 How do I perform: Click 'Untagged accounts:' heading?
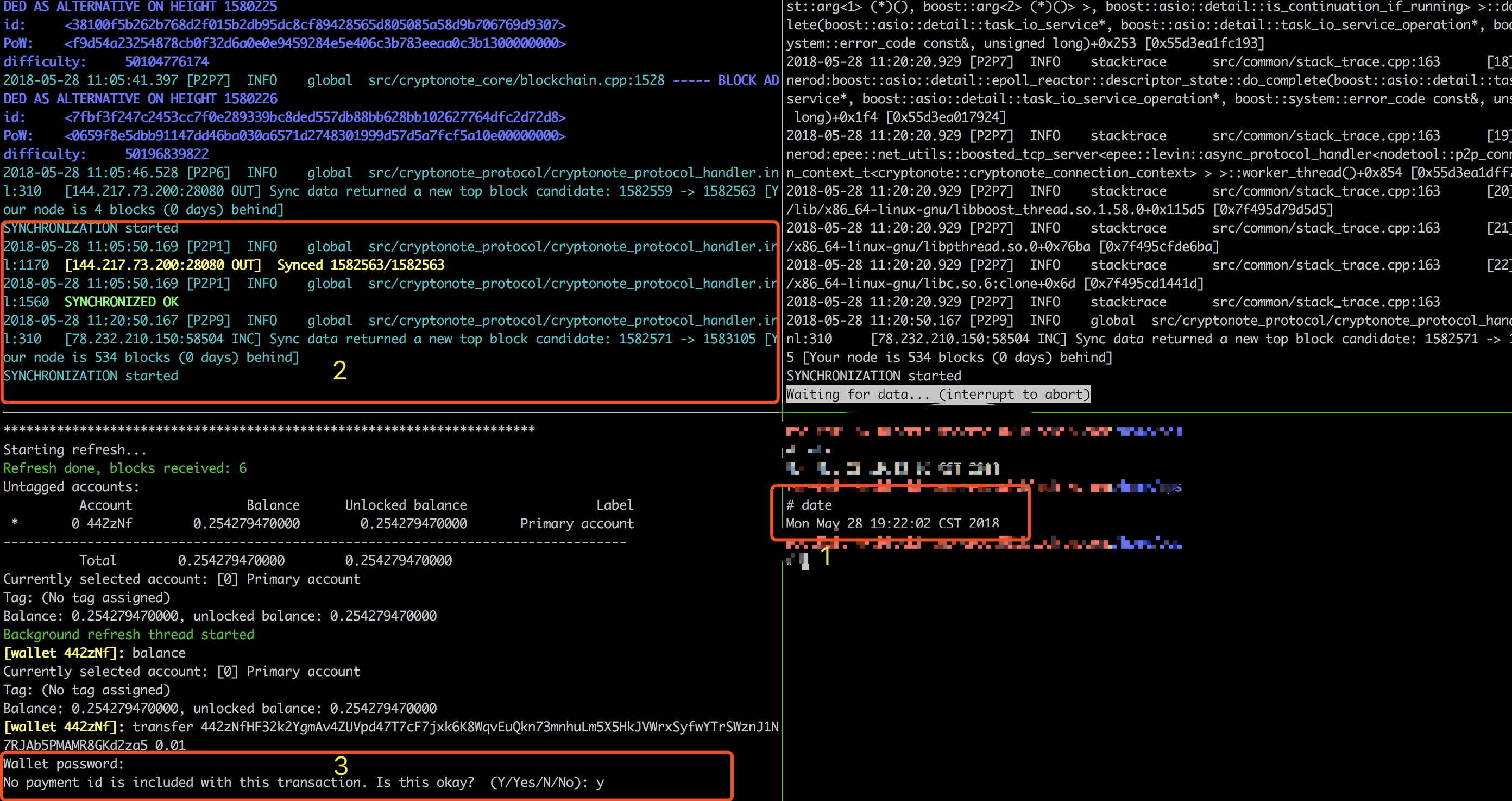click(71, 487)
